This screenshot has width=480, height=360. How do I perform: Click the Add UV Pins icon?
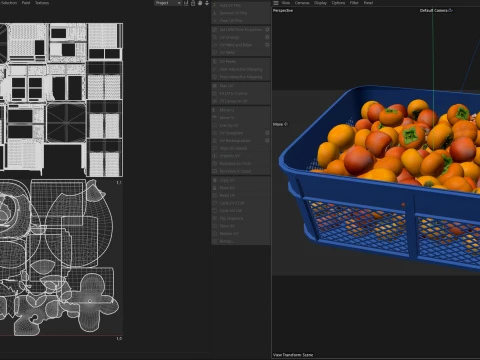click(215, 5)
